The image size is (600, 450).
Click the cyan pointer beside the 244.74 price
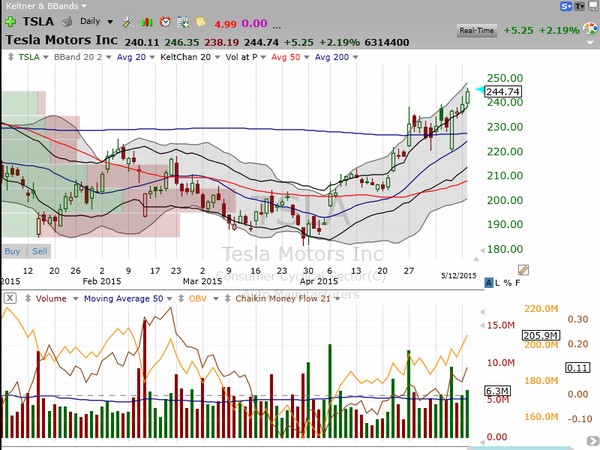[479, 90]
